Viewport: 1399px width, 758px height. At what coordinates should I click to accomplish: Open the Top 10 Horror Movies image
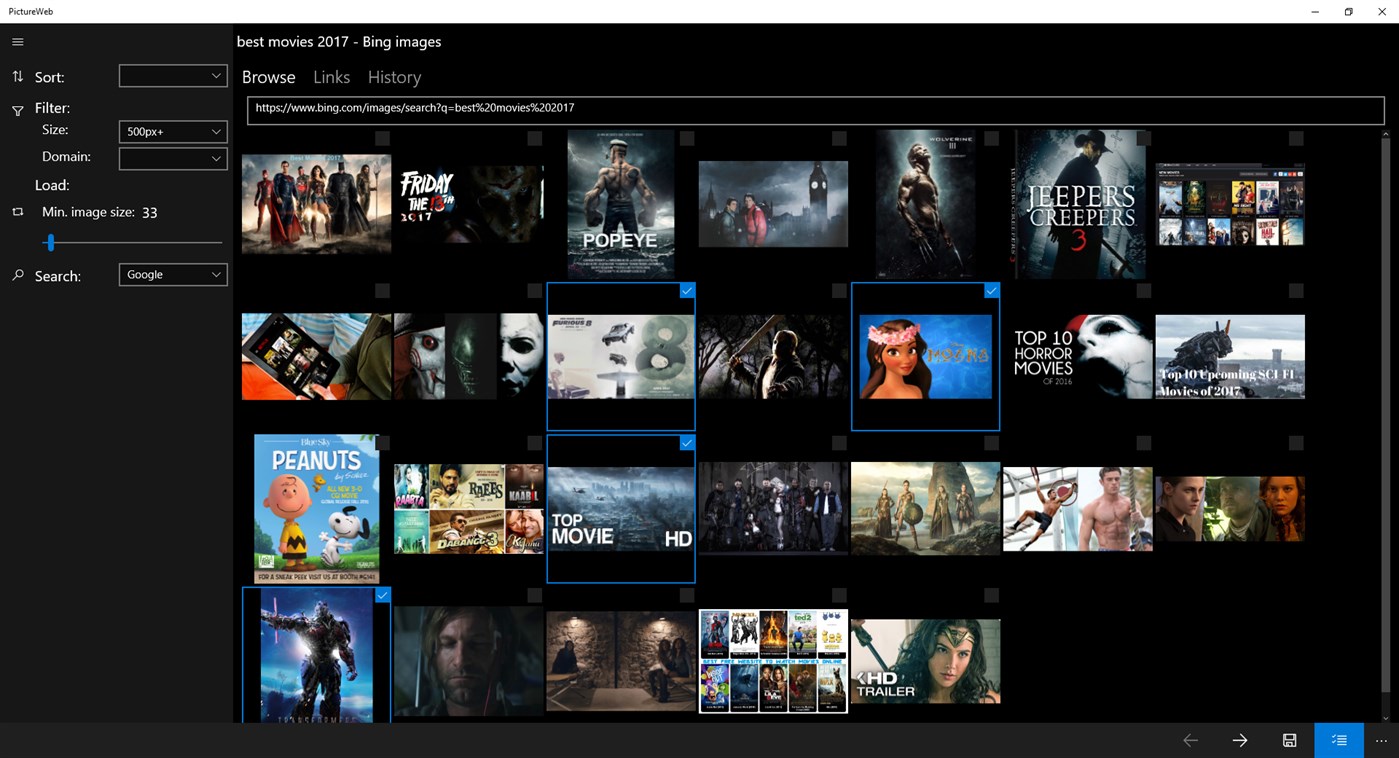tap(1078, 357)
